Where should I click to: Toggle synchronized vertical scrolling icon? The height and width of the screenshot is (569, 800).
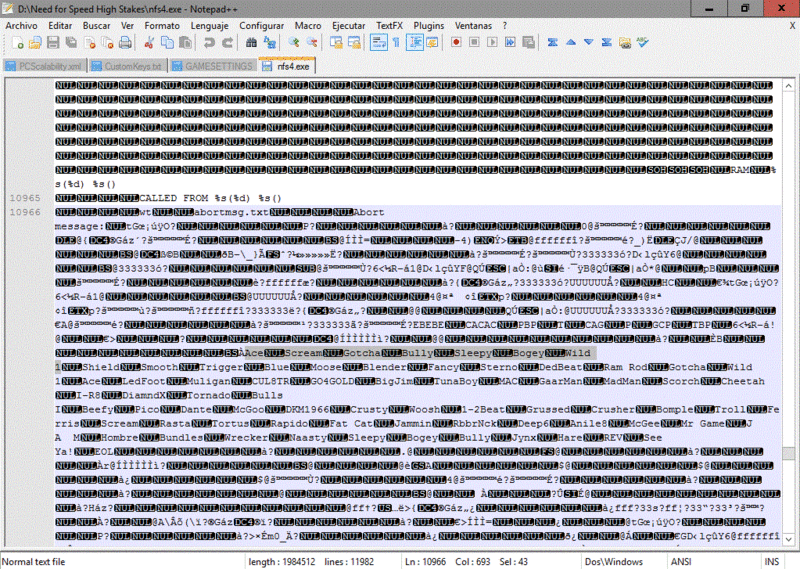336,43
